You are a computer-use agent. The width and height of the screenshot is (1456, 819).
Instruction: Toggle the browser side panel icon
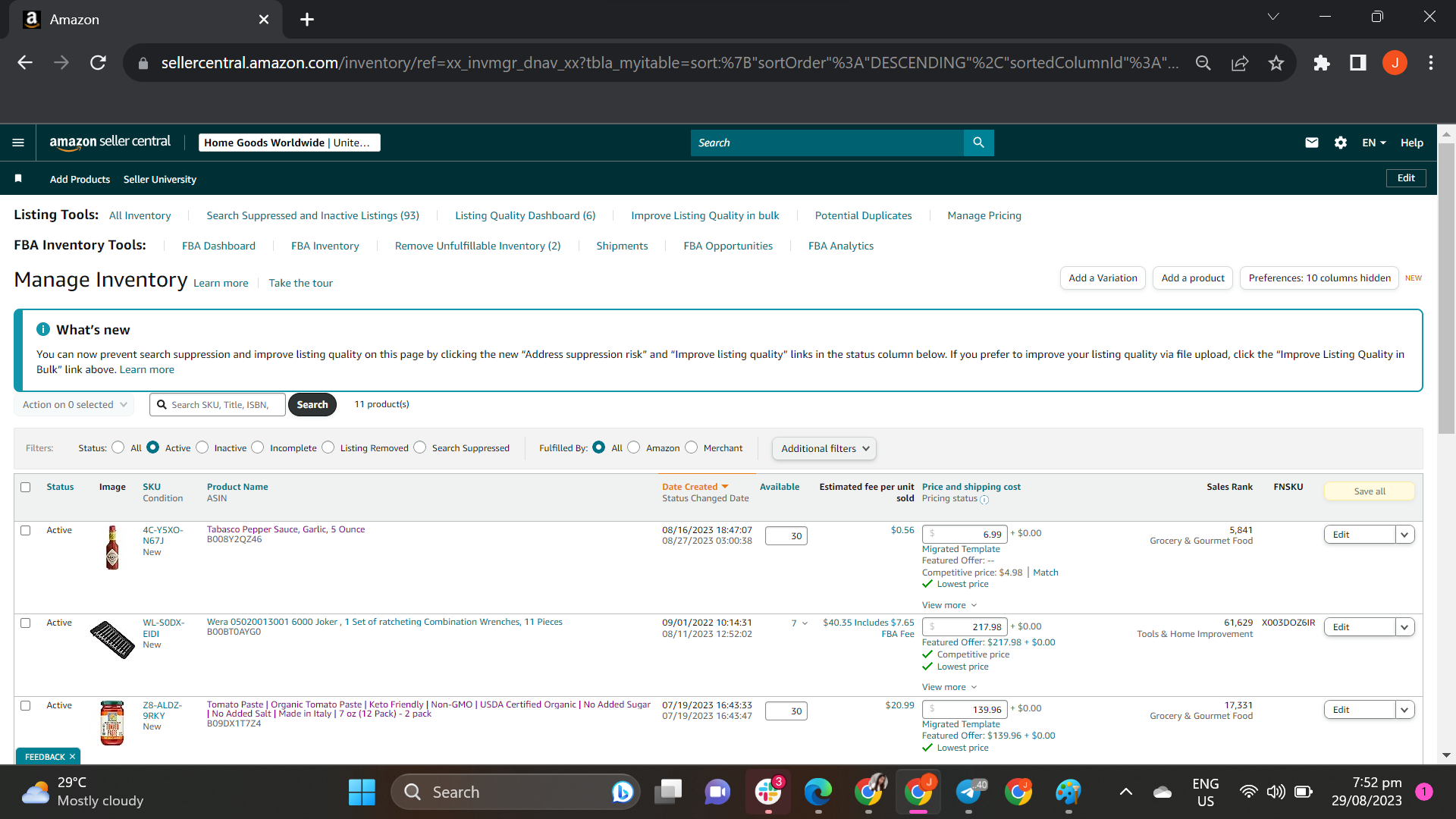pyautogui.click(x=1358, y=63)
